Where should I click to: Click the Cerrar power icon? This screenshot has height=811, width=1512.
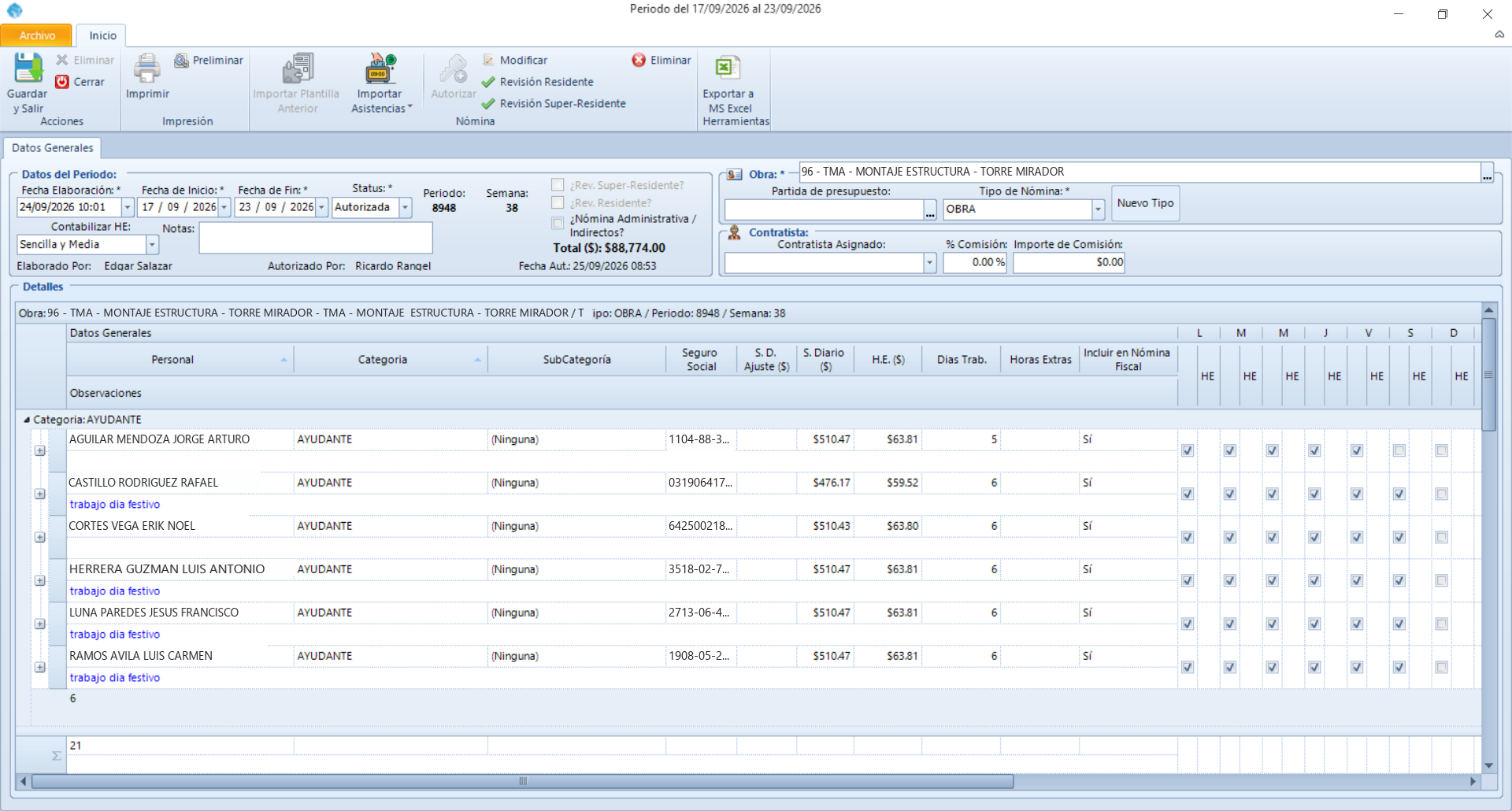tap(62, 82)
